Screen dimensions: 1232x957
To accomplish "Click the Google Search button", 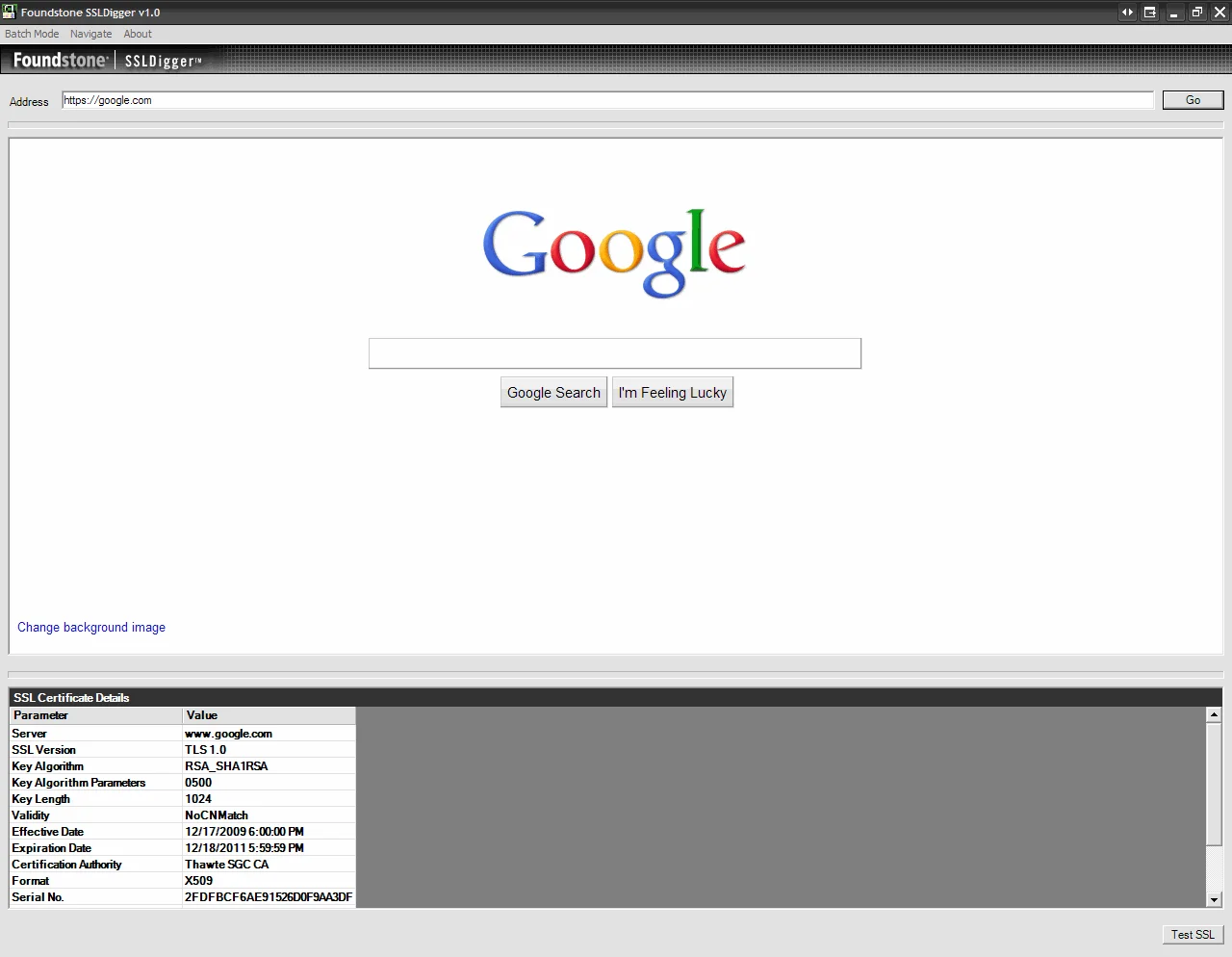I will (553, 392).
